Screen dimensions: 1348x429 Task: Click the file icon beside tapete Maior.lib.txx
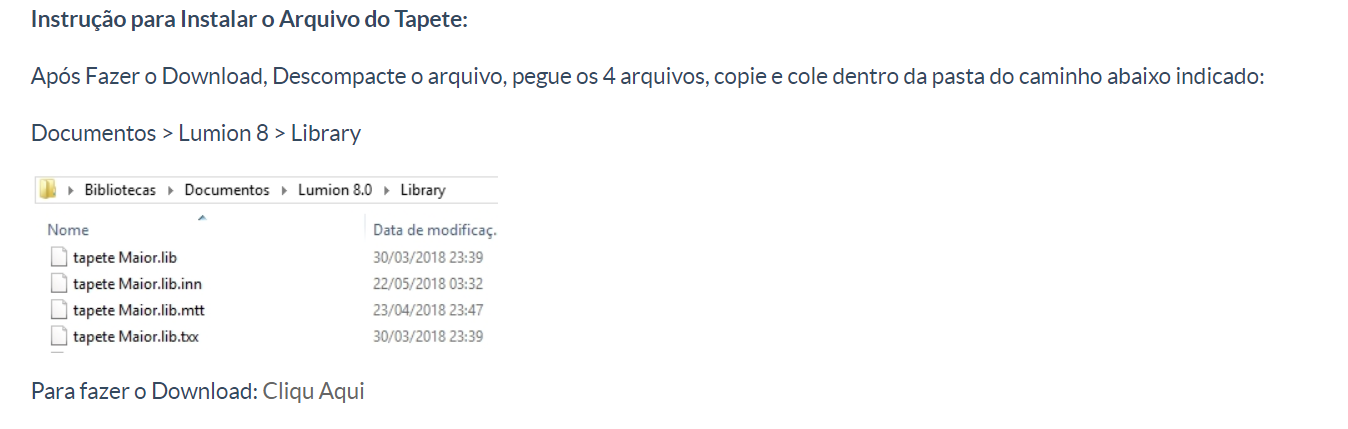pyautogui.click(x=60, y=336)
